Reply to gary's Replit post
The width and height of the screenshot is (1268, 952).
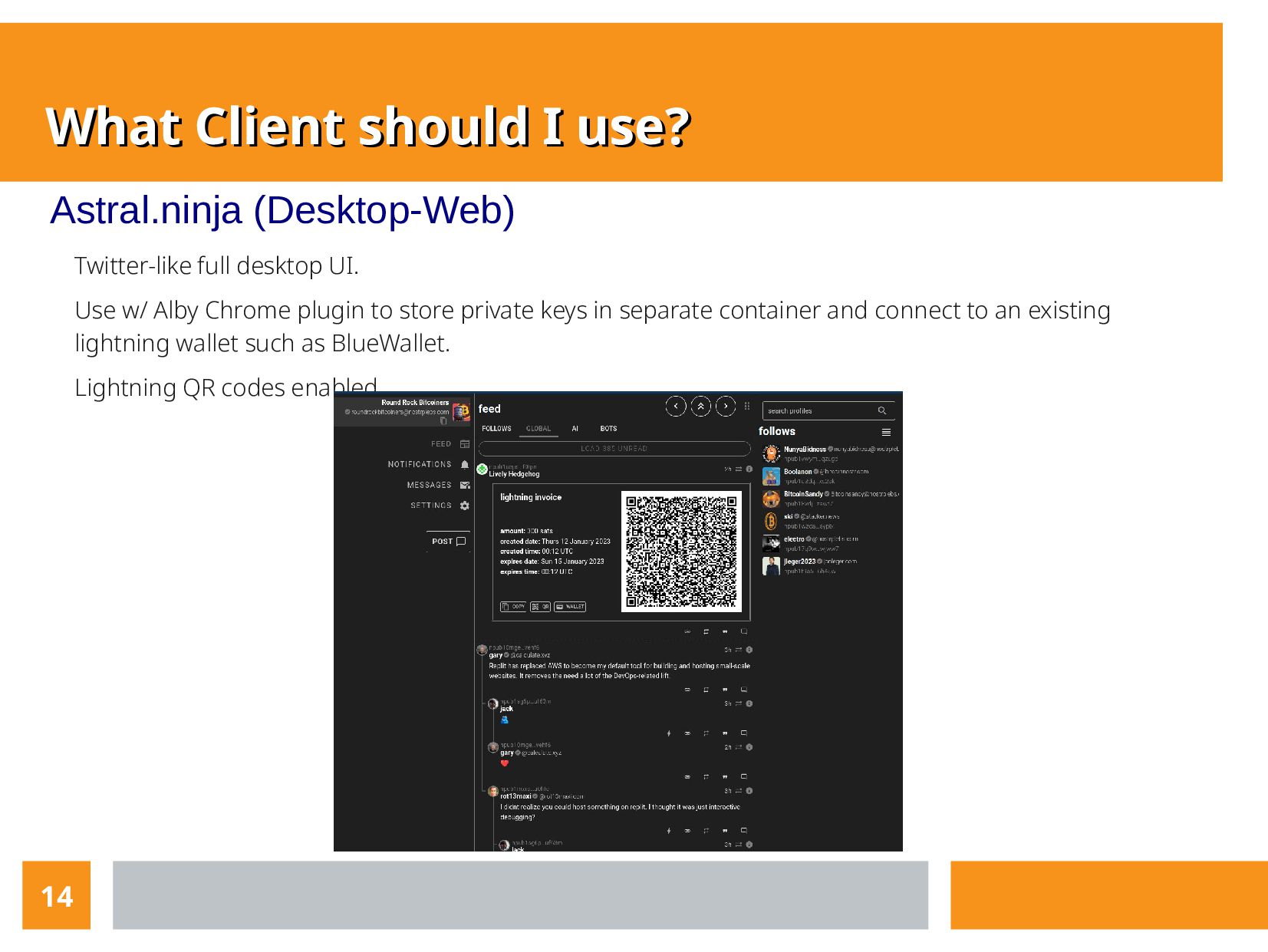coord(743,690)
